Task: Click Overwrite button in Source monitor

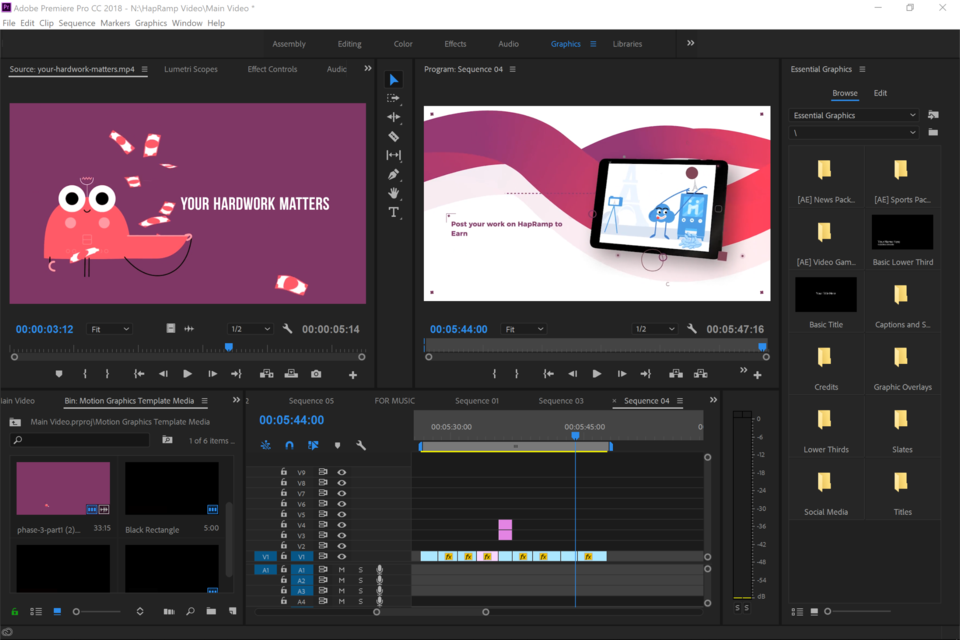Action: 291,374
